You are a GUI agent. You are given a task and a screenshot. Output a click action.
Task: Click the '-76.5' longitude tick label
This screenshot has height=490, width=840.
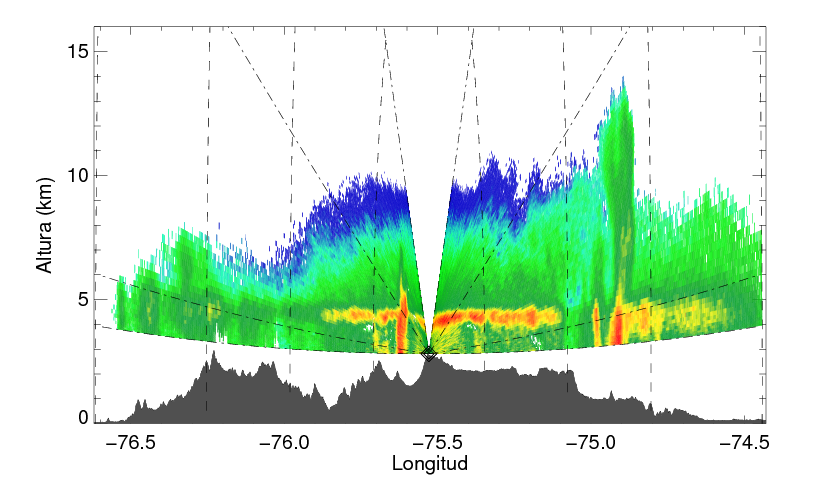(x=130, y=442)
